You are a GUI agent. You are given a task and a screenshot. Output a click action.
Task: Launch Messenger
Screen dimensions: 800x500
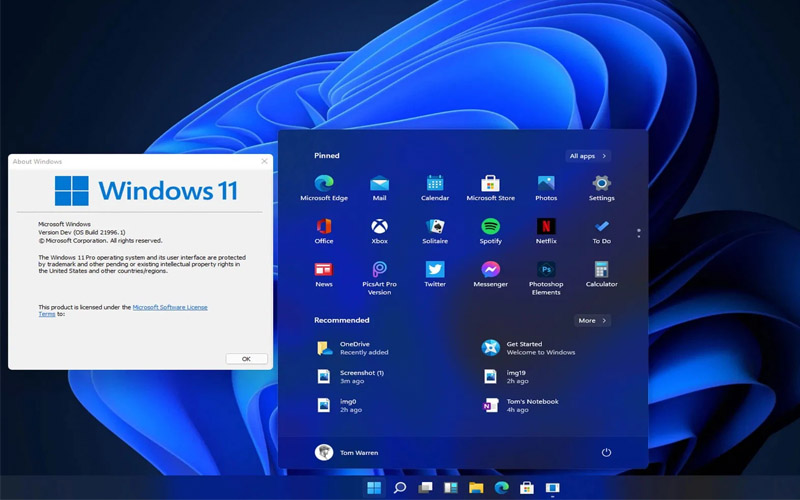pos(490,274)
